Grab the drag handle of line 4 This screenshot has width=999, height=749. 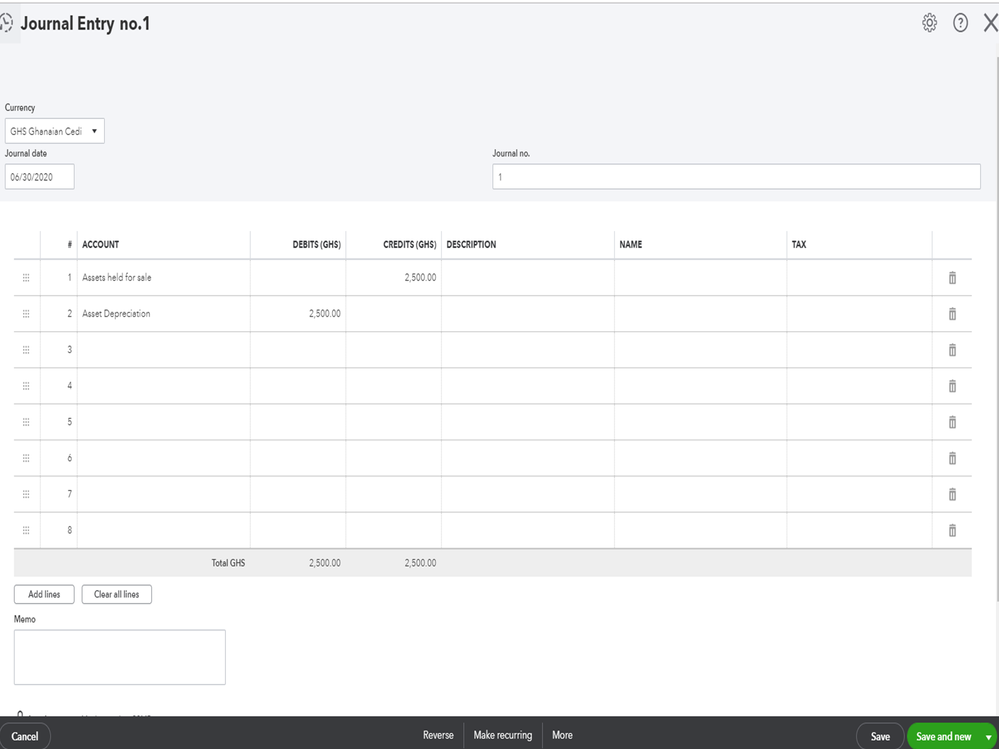[x=26, y=385]
